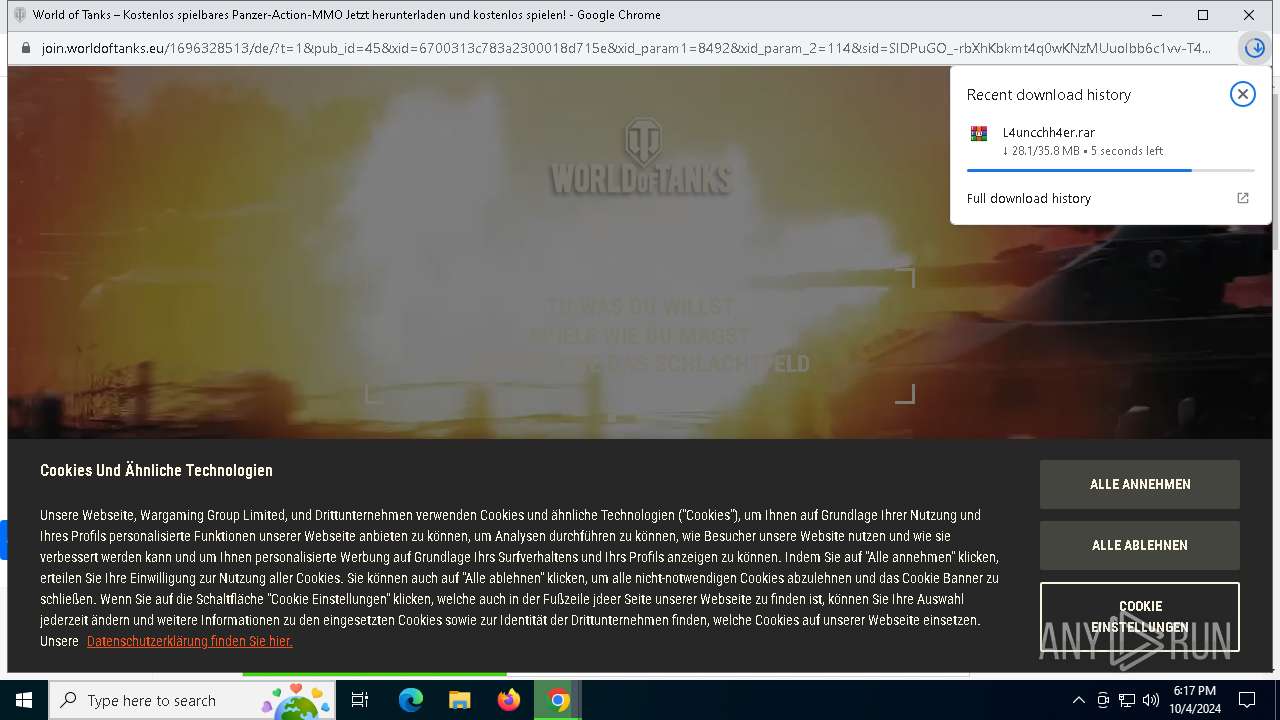Open Datenschutzerklärung finden Sie hier link
This screenshot has width=1280, height=720.
(190, 641)
